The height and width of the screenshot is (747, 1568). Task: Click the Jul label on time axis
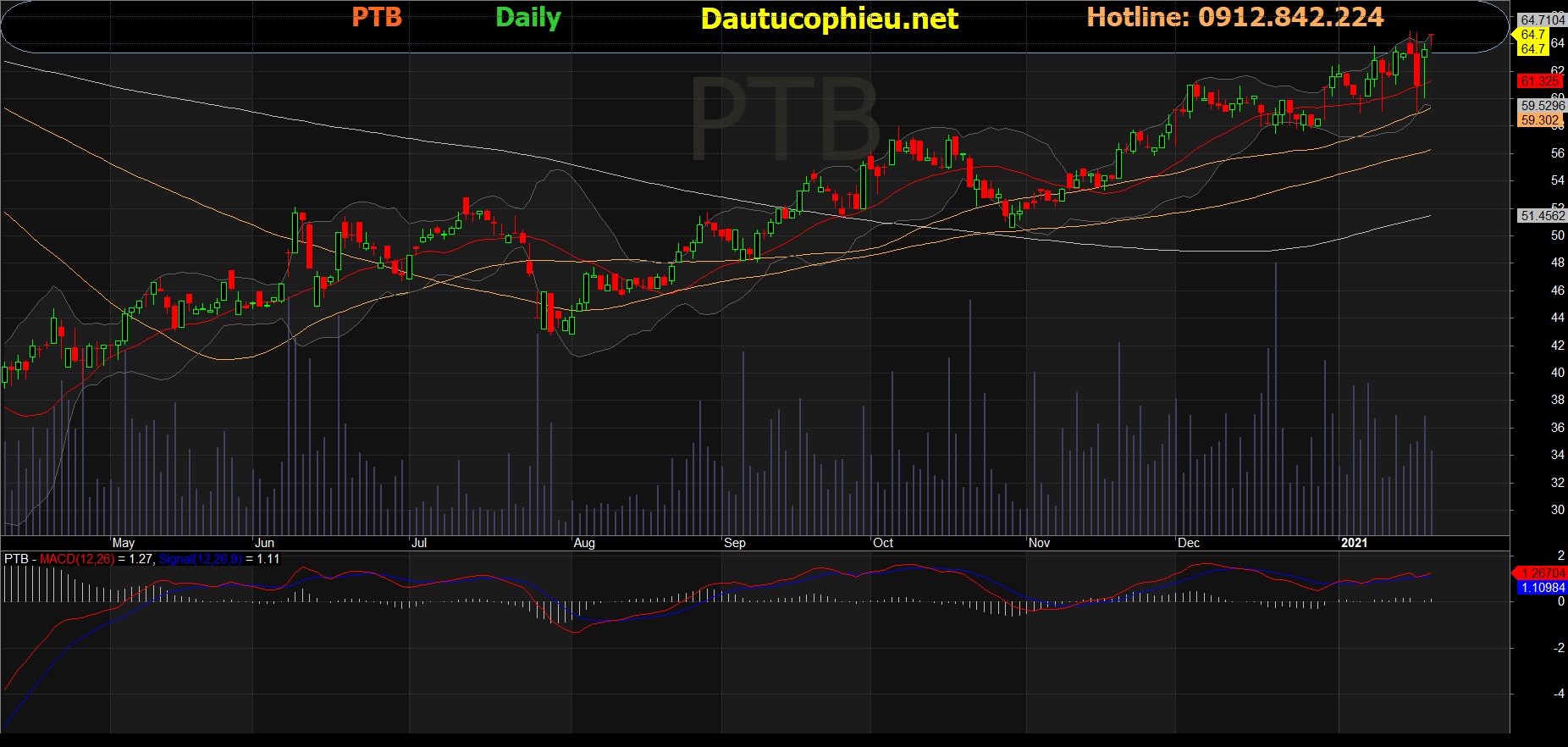pos(419,543)
